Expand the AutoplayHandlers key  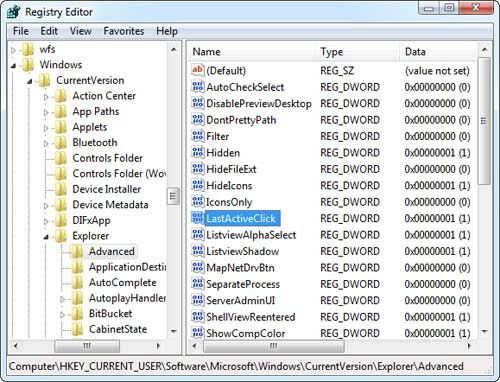coord(62,299)
